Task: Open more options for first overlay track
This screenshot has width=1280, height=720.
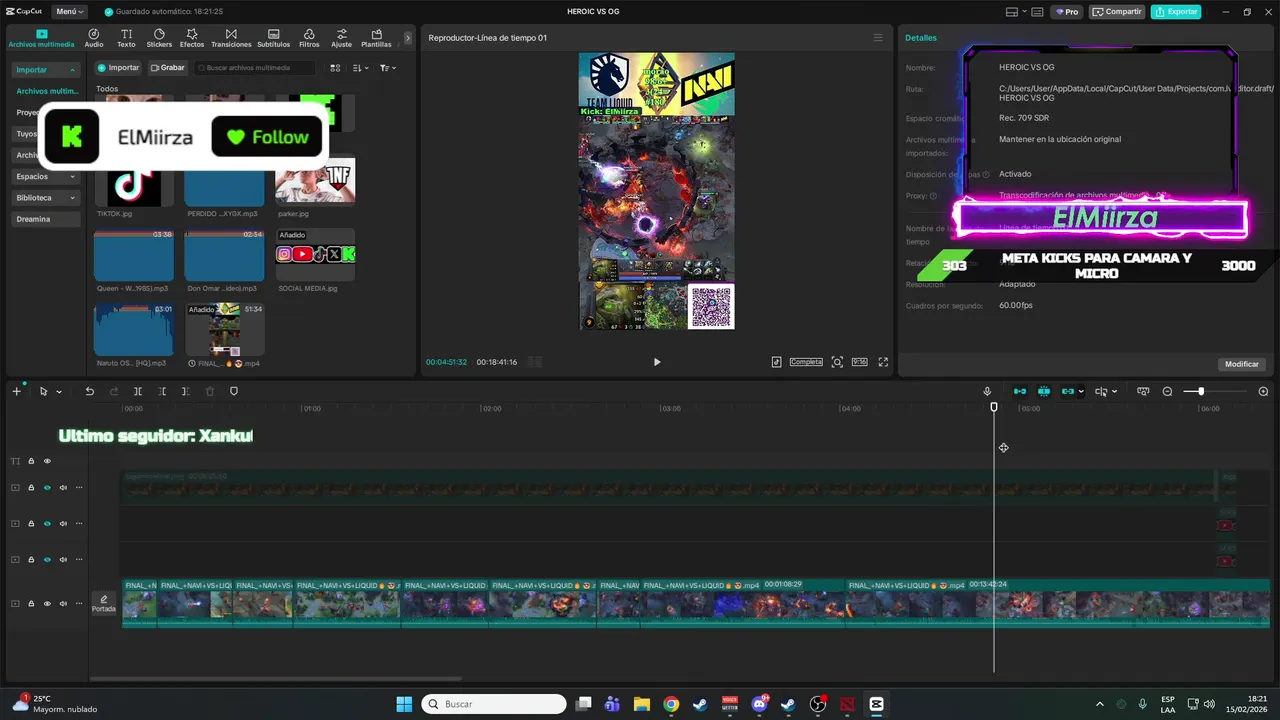Action: [x=79, y=487]
